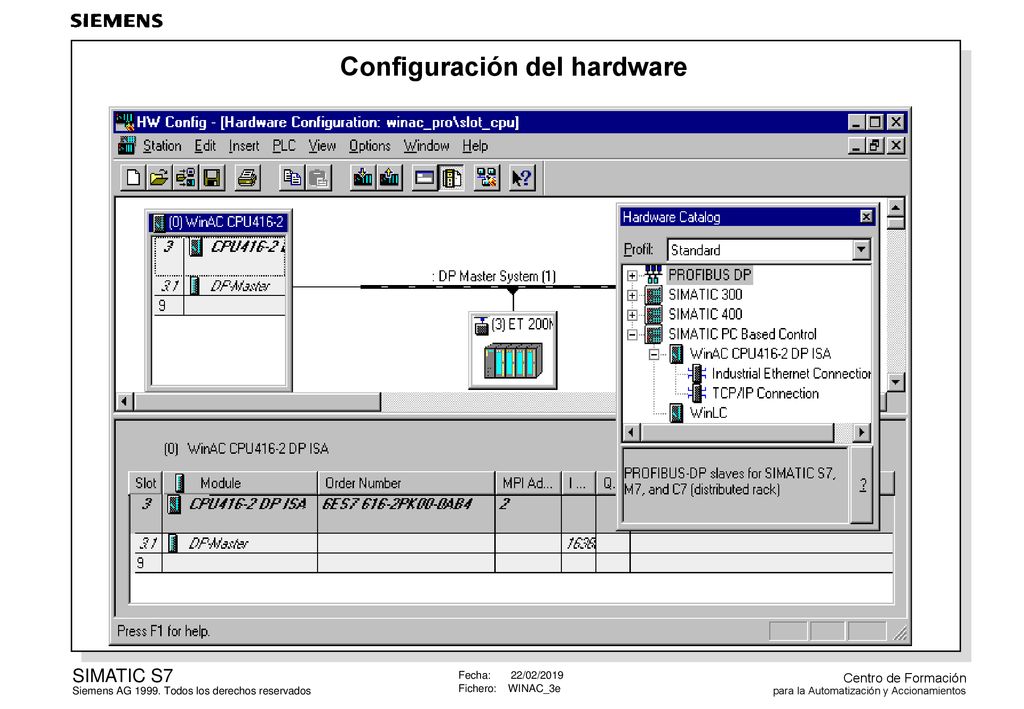Open the Station menu
The width and height of the screenshot is (1024, 709).
[x=162, y=146]
